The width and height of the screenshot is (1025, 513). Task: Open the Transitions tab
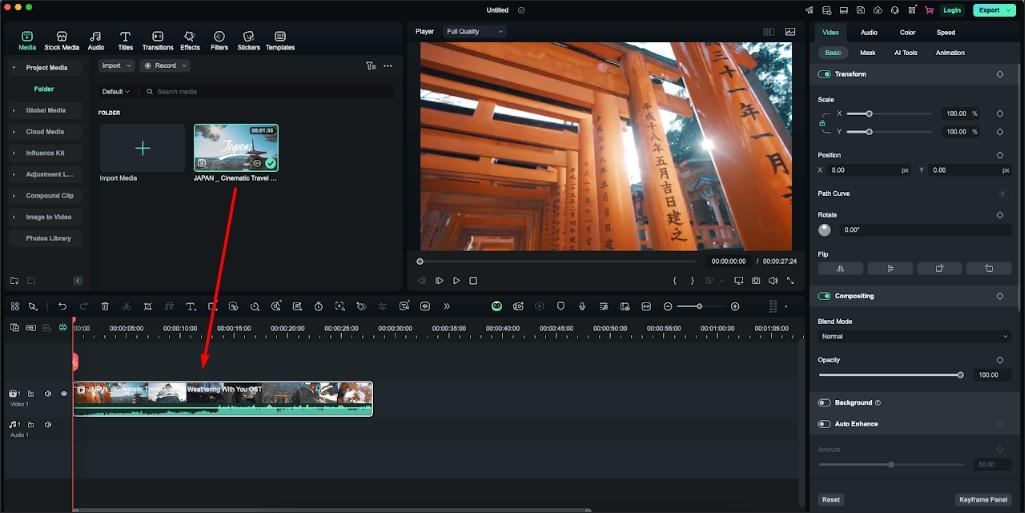[158, 41]
